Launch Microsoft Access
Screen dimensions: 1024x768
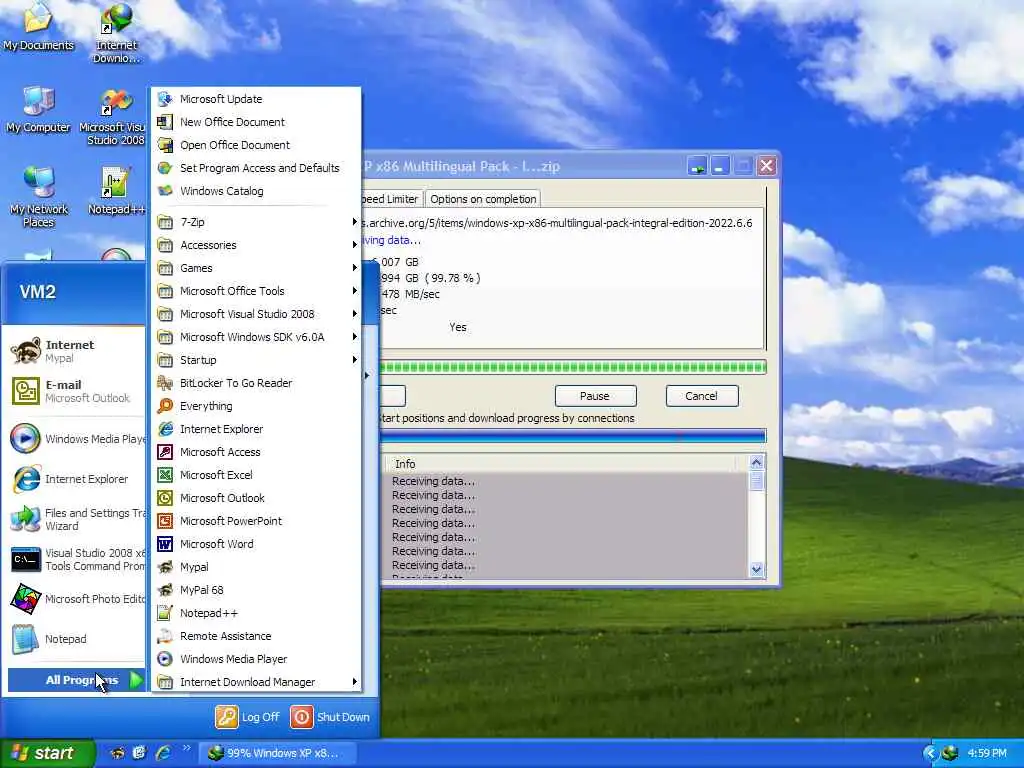256,452
